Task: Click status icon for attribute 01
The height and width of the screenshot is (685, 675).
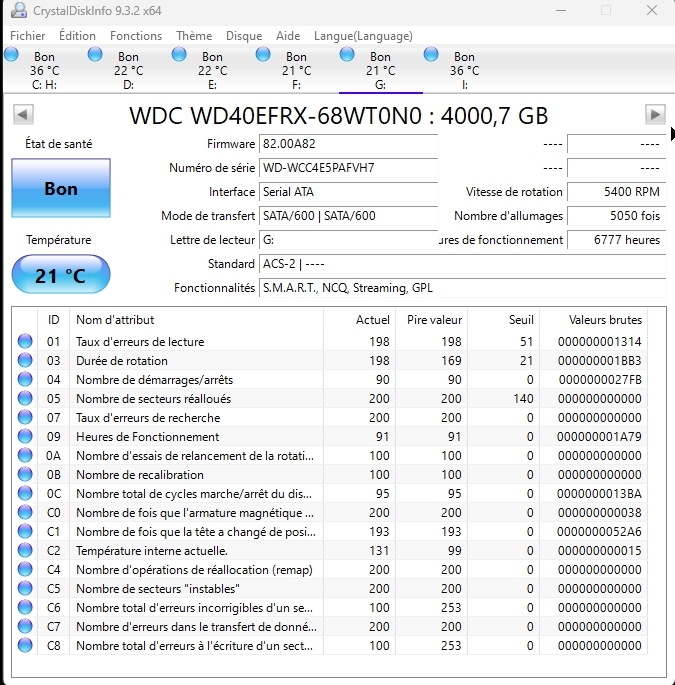Action: [x=25, y=341]
